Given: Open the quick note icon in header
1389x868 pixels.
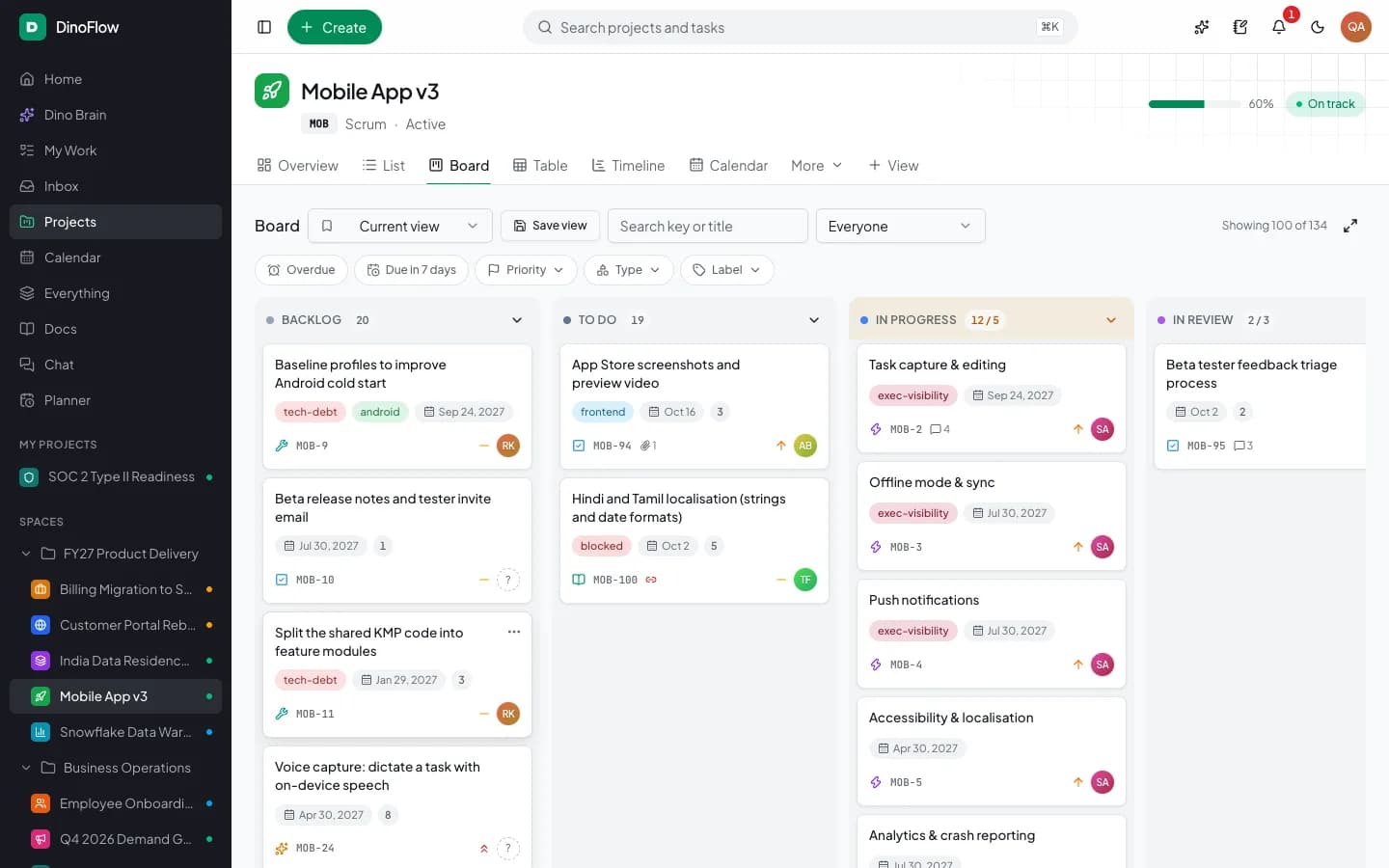Looking at the screenshot, I should [1240, 27].
